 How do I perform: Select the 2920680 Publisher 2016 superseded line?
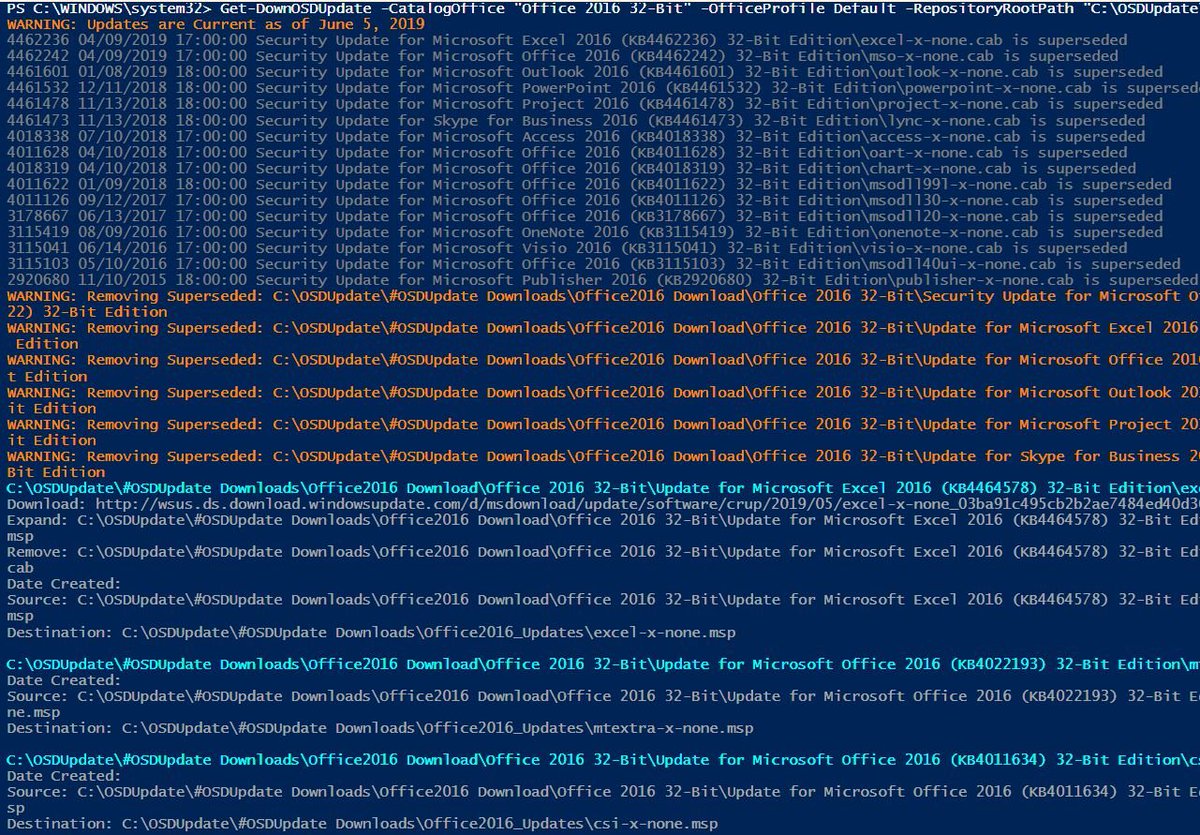(x=602, y=280)
